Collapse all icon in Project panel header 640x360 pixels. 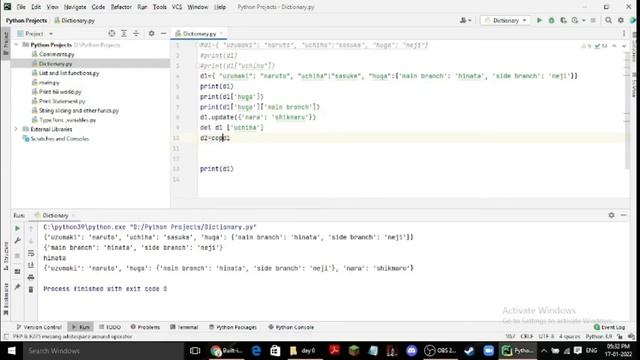tap(136, 33)
